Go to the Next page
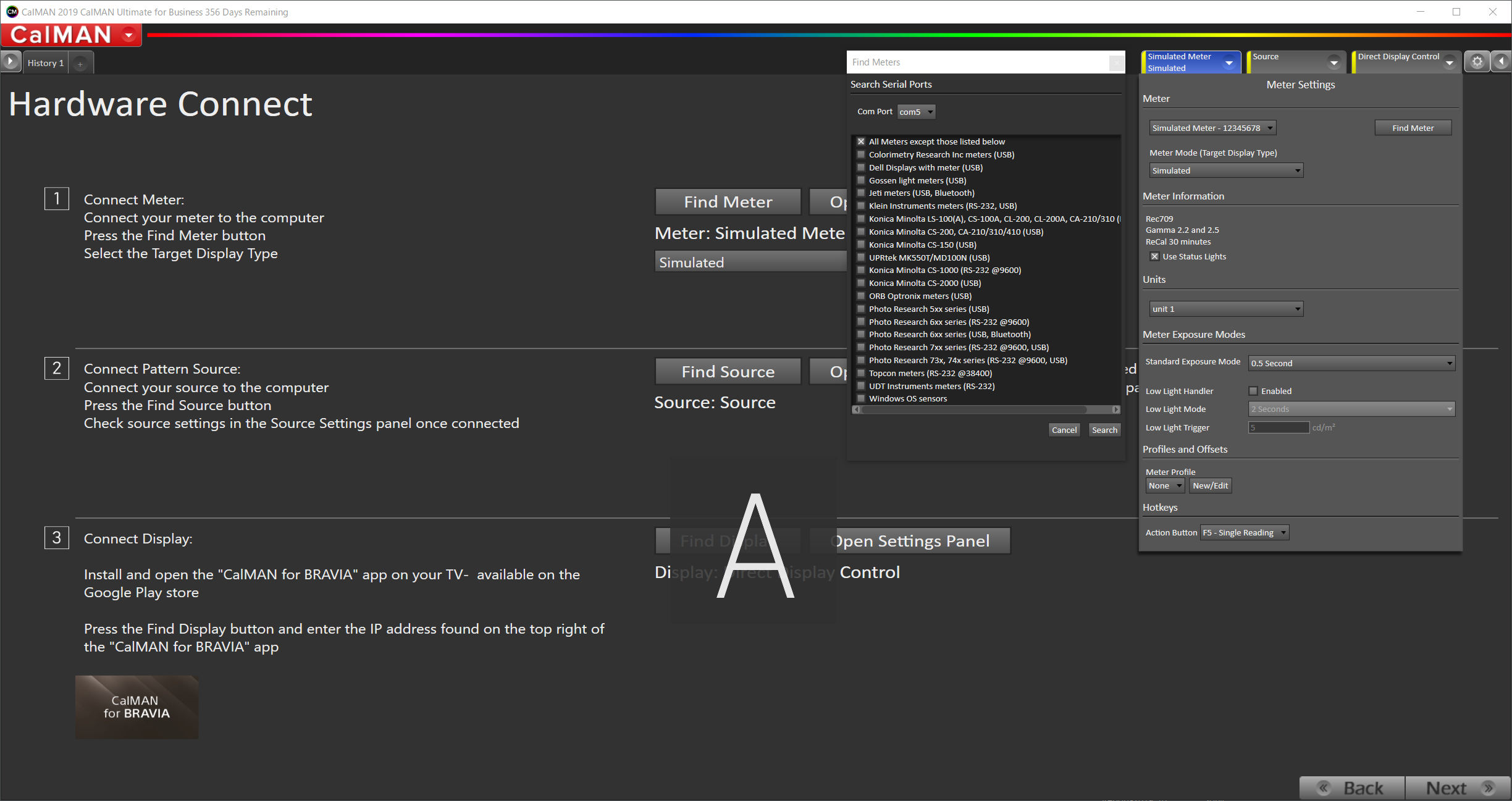The width and height of the screenshot is (1512, 801). point(1458,788)
